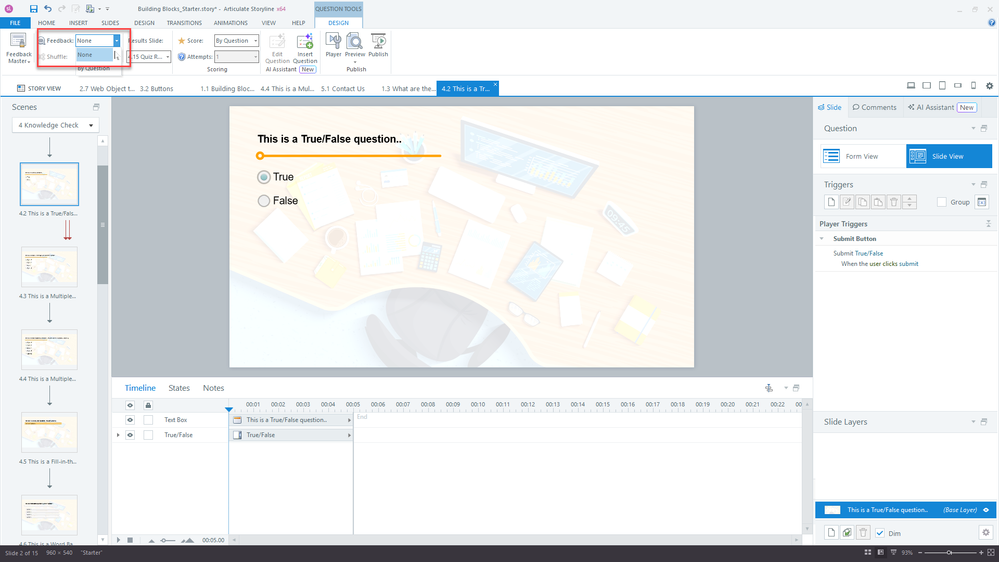Switch to the States tab

[179, 388]
